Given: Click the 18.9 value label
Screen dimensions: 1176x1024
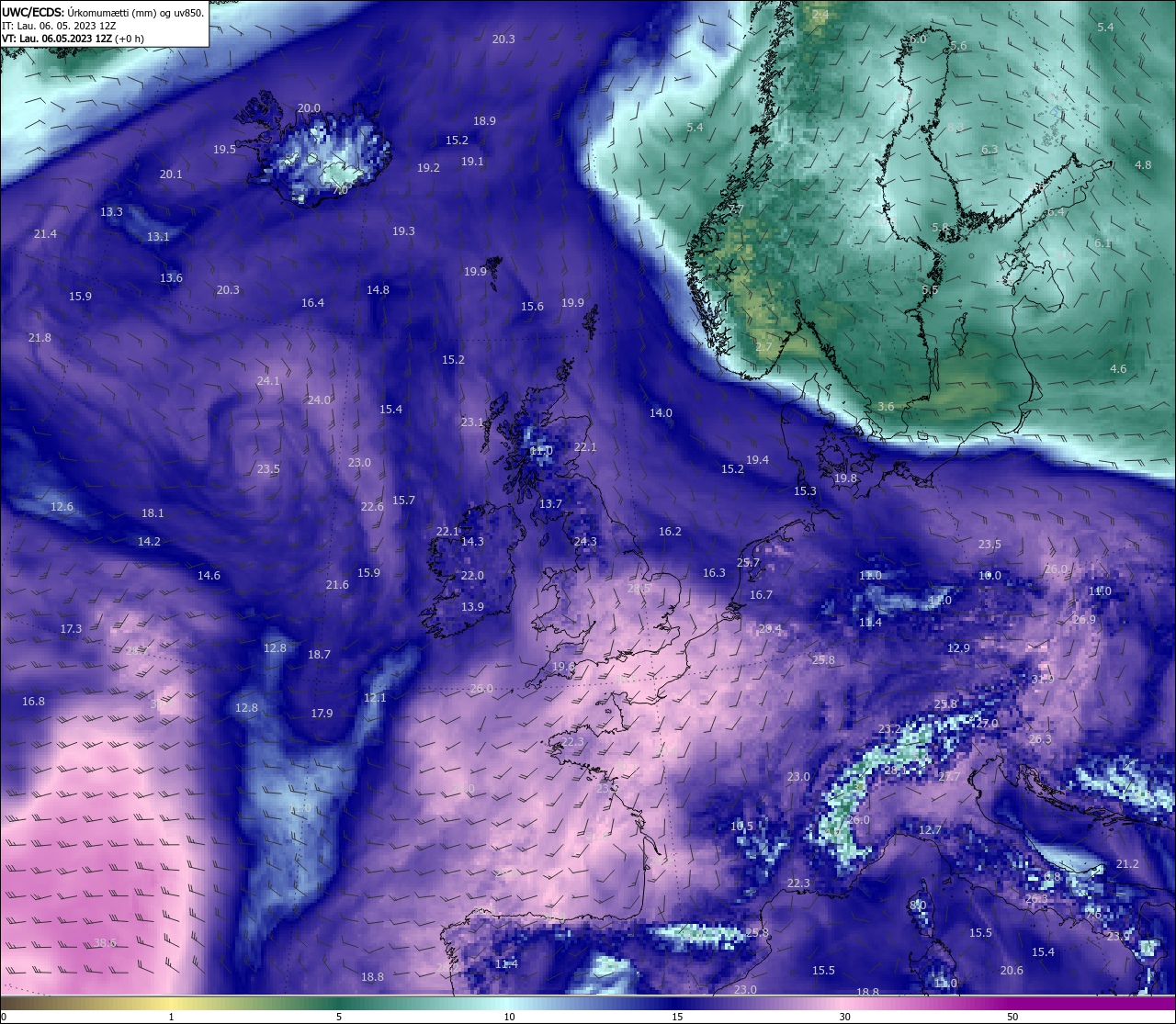Looking at the screenshot, I should click(x=484, y=120).
